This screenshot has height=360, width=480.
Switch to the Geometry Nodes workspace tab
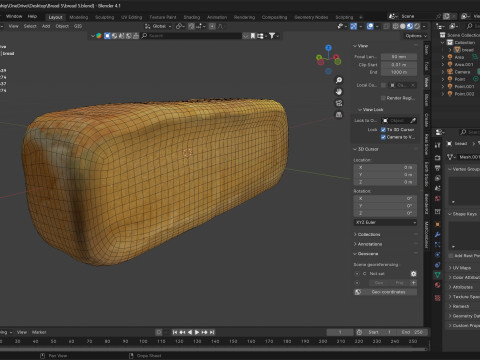(311, 17)
